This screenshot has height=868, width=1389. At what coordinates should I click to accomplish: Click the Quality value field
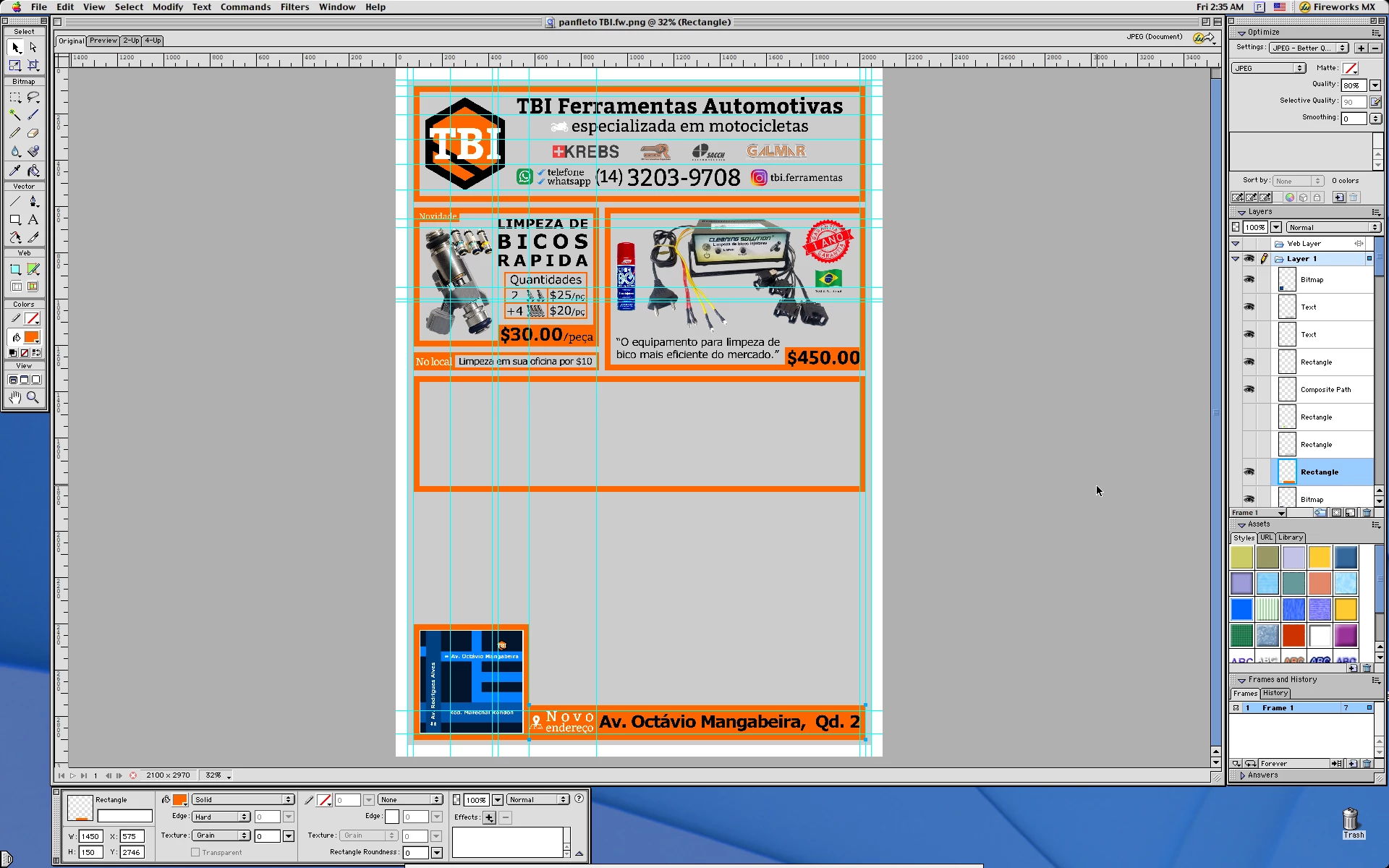(x=1353, y=85)
